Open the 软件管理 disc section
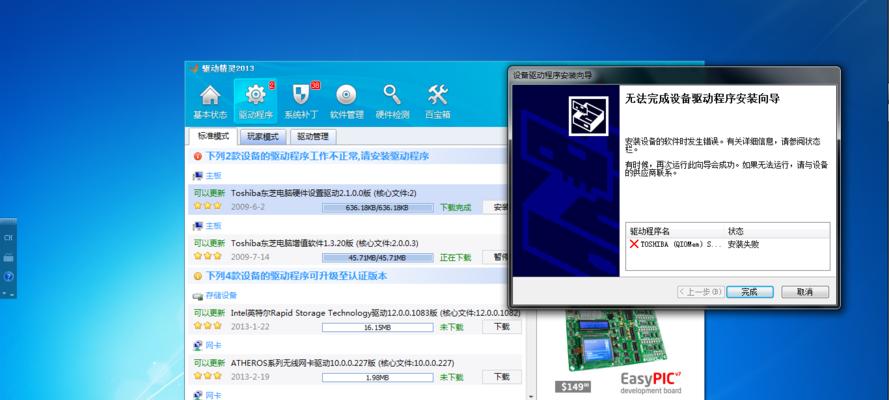This screenshot has width=889, height=400. (346, 102)
